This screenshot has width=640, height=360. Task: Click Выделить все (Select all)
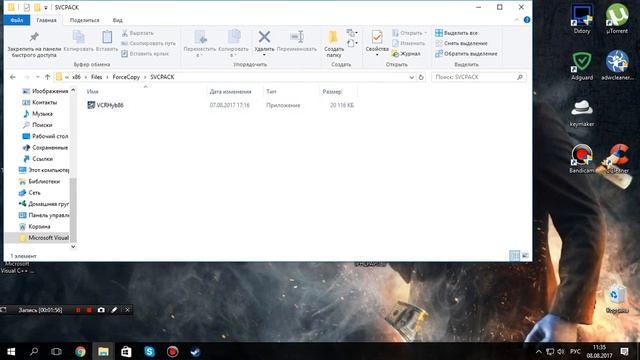coord(456,33)
